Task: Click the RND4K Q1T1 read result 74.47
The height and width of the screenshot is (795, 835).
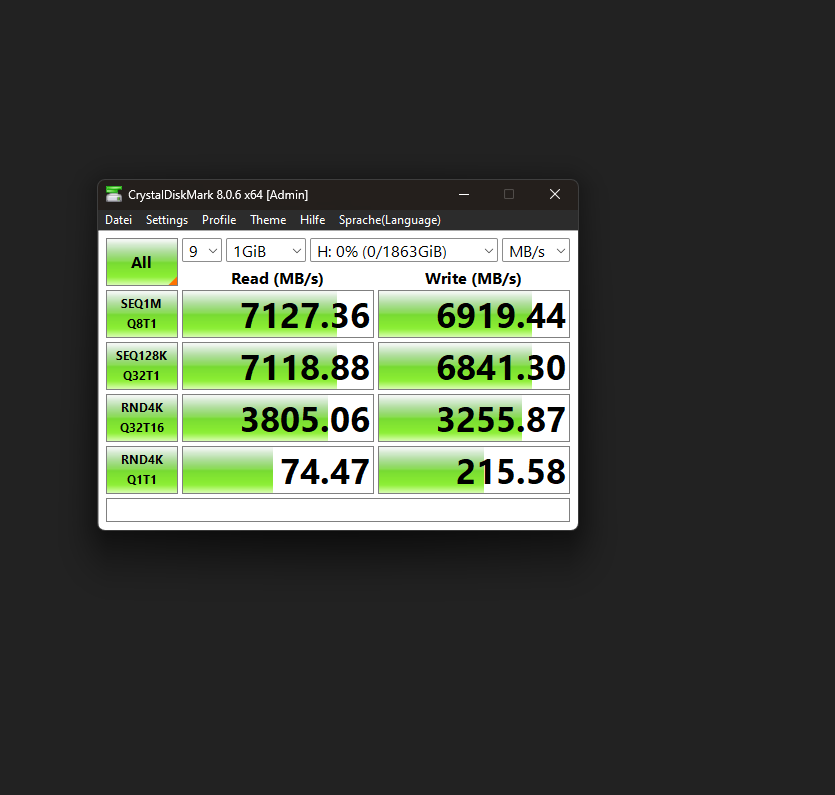Action: (x=278, y=470)
